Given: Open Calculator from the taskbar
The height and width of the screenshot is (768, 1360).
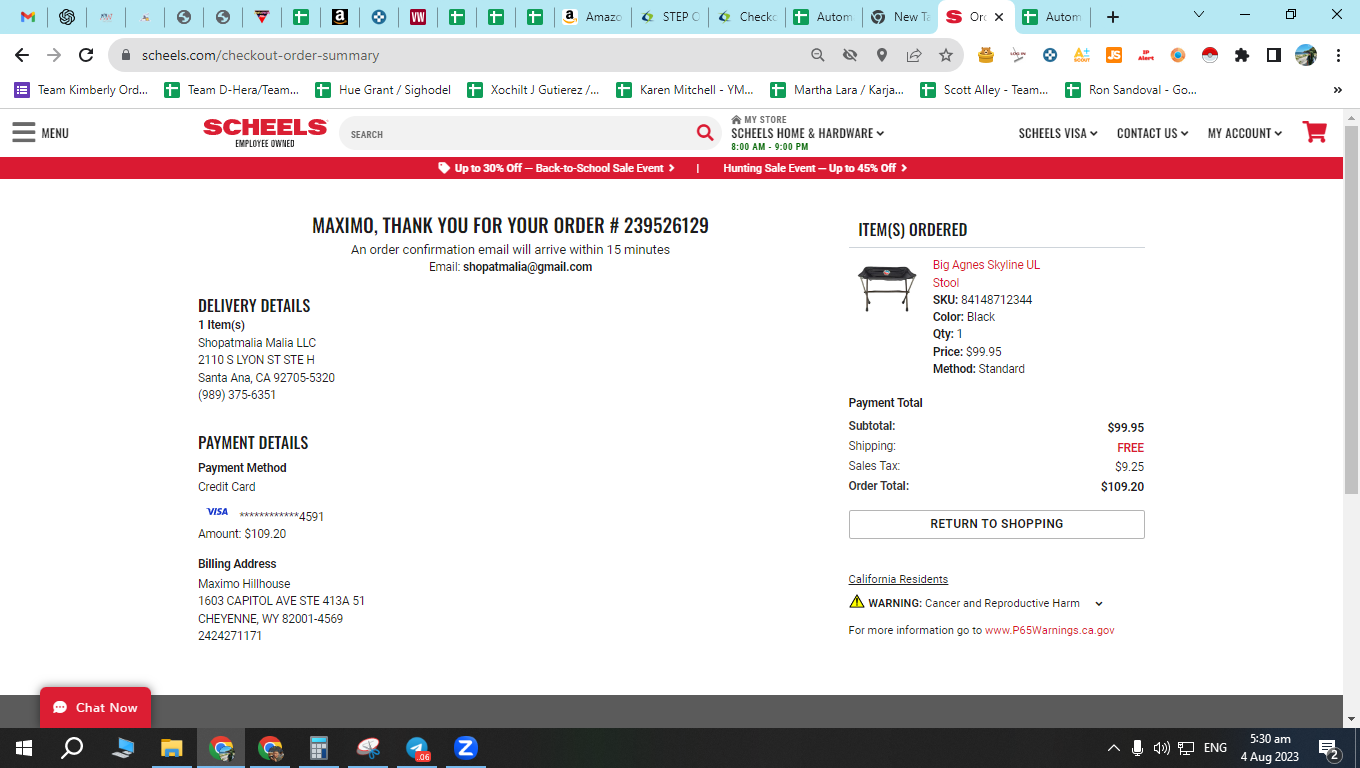Looking at the screenshot, I should pyautogui.click(x=319, y=748).
